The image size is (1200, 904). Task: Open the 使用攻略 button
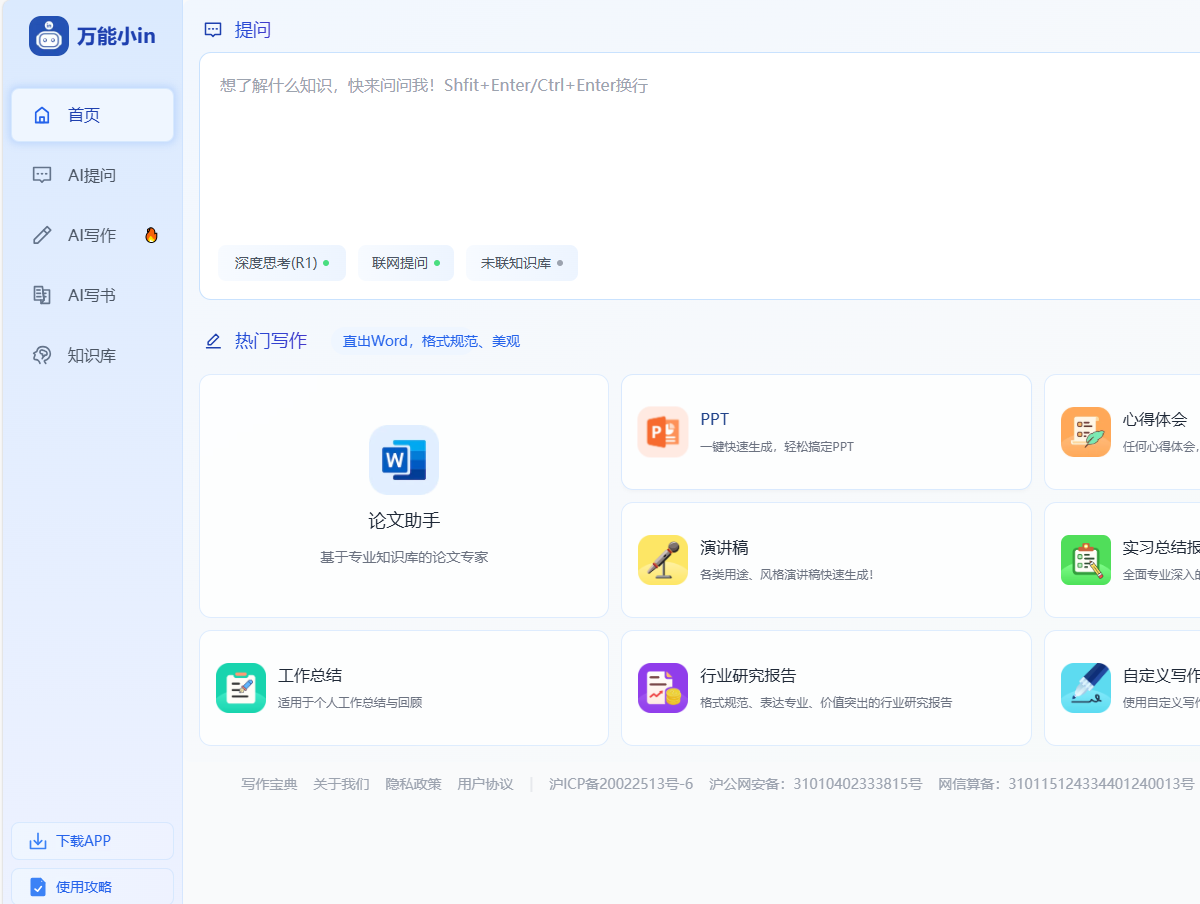click(92, 887)
